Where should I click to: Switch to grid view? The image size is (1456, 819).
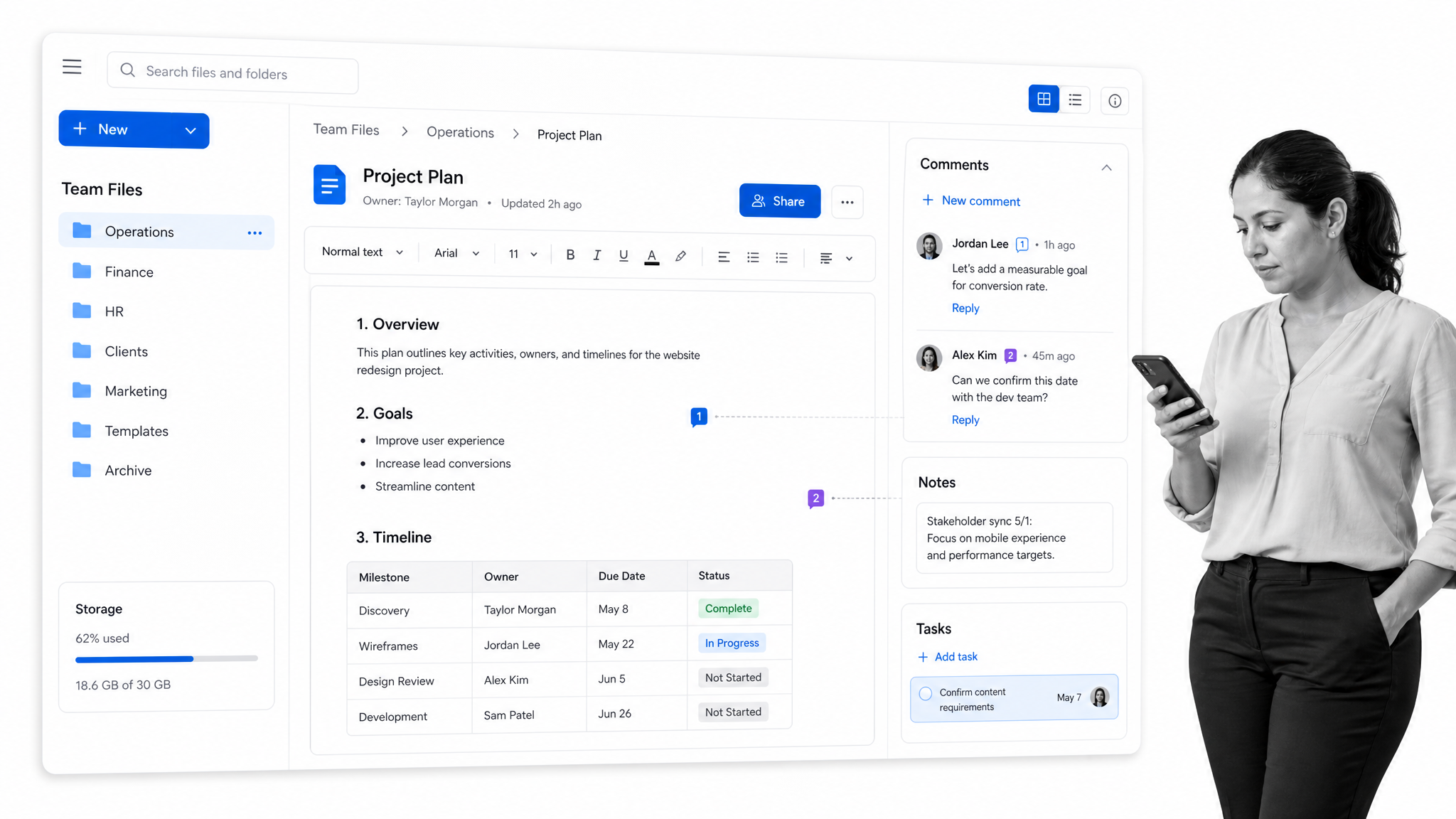pos(1044,99)
